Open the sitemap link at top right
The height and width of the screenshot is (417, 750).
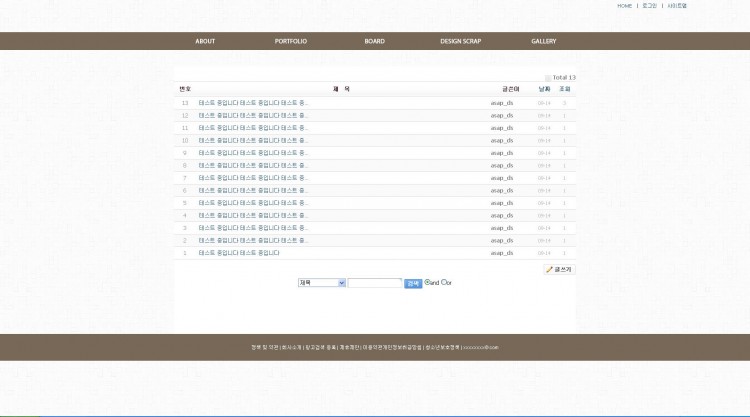pyautogui.click(x=677, y=6)
